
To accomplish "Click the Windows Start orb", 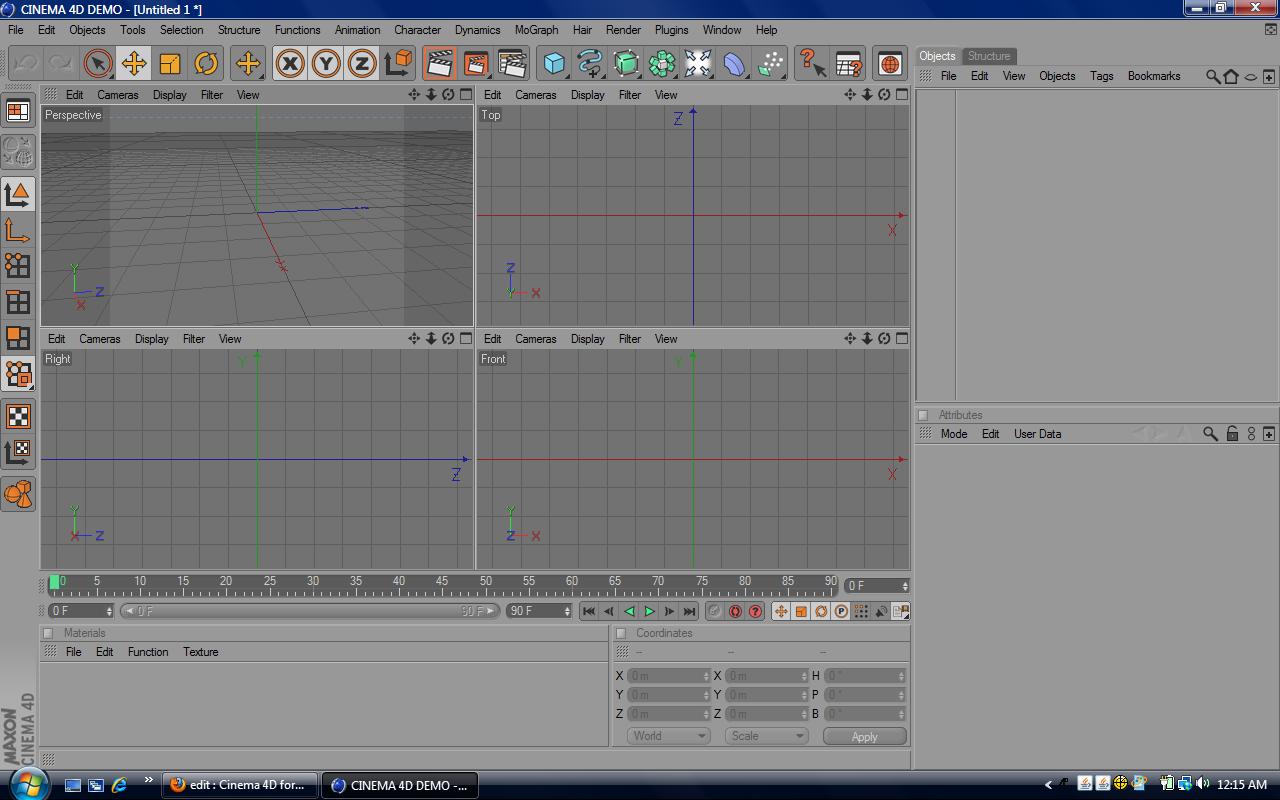I will point(28,783).
